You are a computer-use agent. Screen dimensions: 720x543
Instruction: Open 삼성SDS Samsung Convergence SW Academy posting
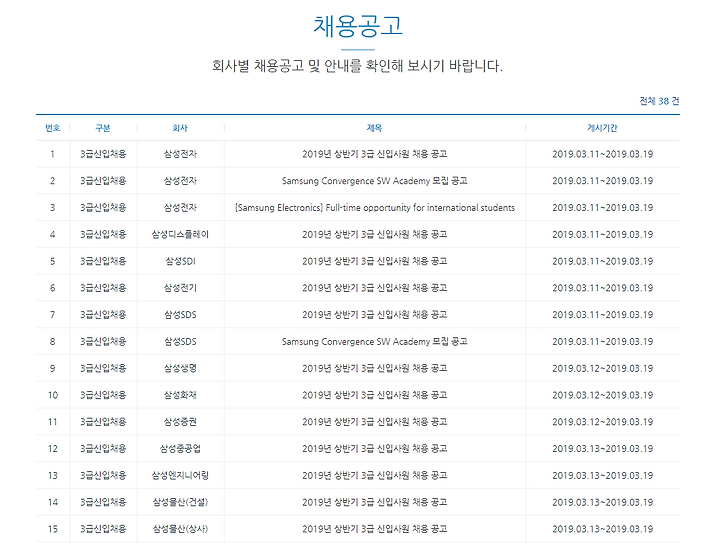[x=374, y=341]
